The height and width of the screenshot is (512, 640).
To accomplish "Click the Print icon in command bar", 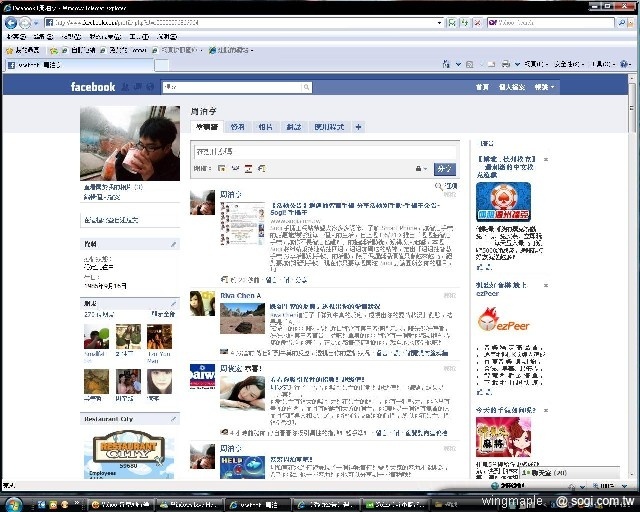I will [x=506, y=64].
